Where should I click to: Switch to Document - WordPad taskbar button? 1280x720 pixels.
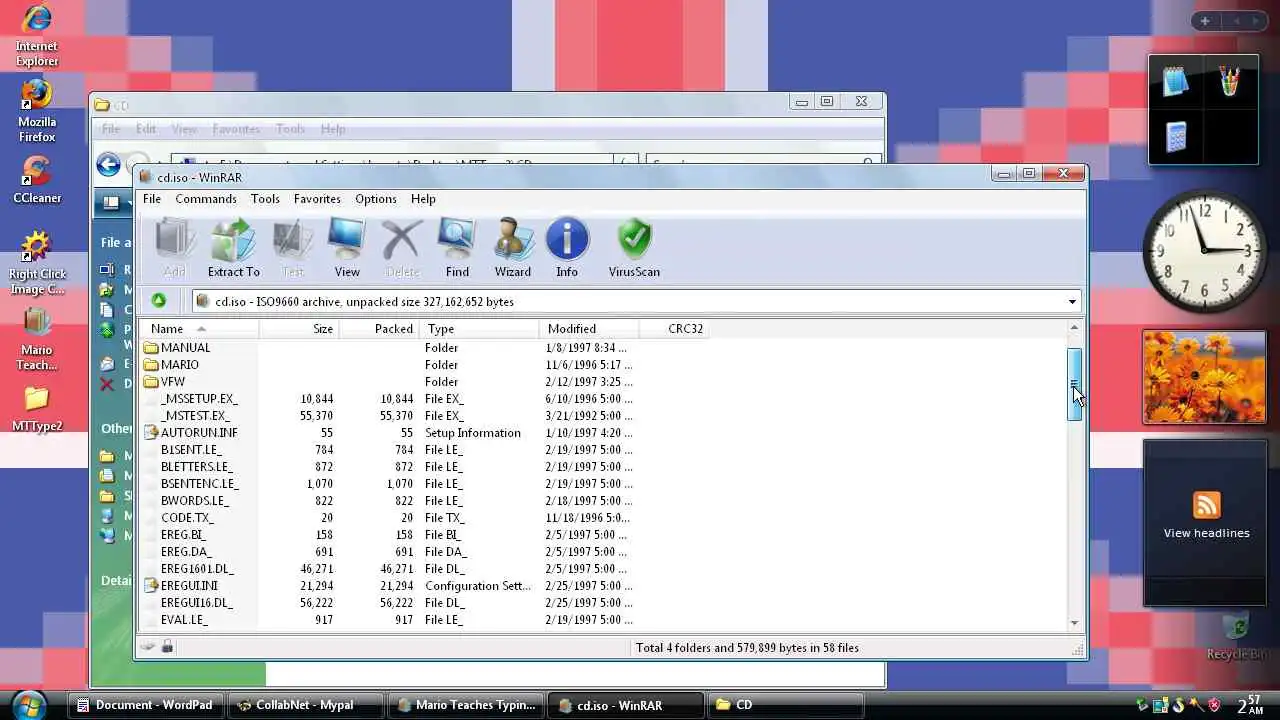click(147, 705)
